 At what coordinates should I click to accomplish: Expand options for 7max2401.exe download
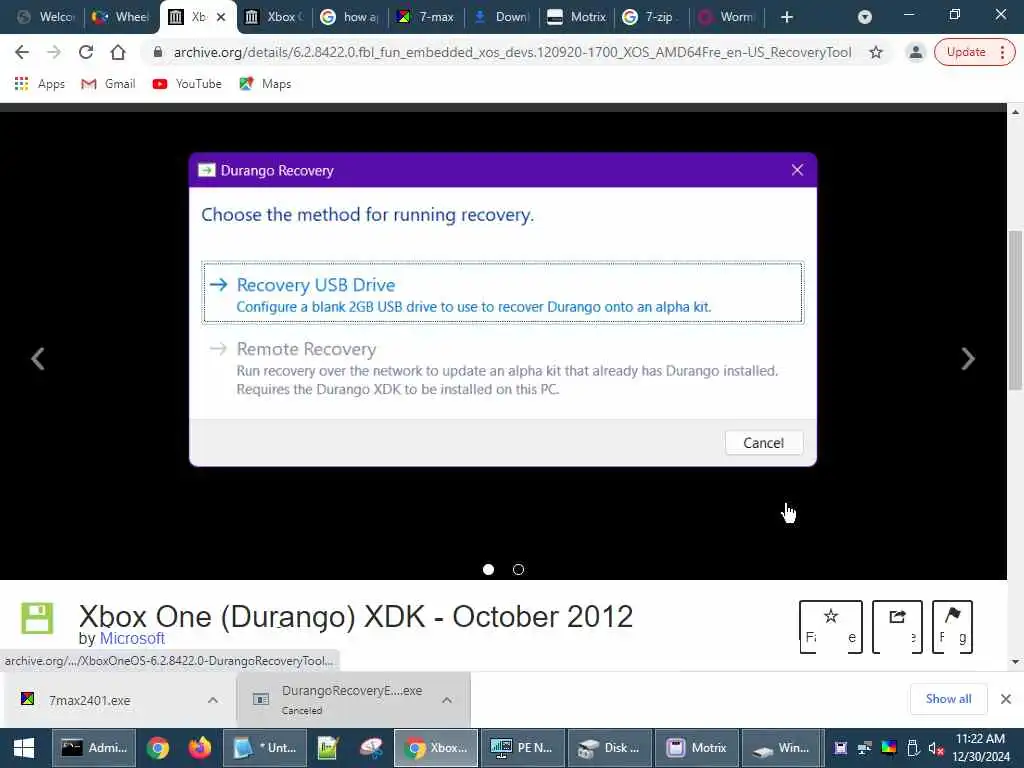(213, 700)
